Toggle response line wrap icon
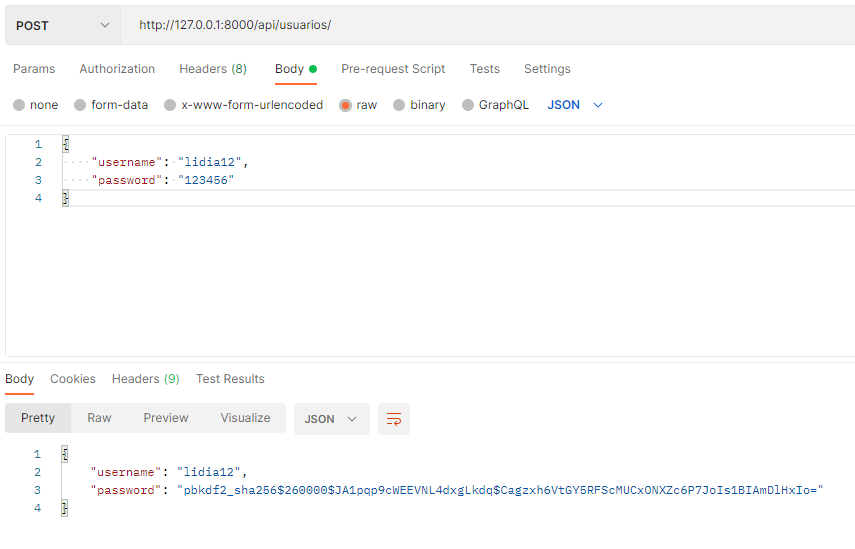Image resolution: width=855 pixels, height=549 pixels. tap(394, 419)
